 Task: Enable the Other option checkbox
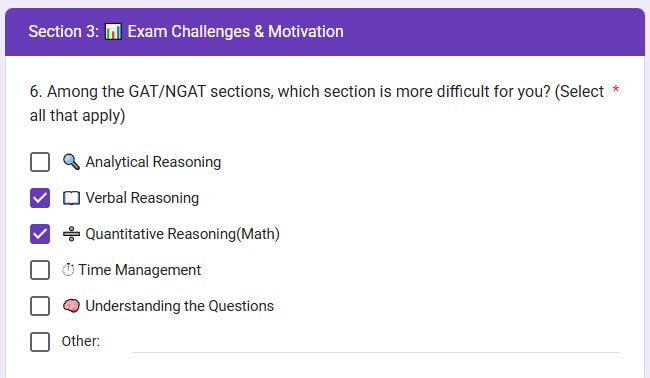pyautogui.click(x=40, y=342)
